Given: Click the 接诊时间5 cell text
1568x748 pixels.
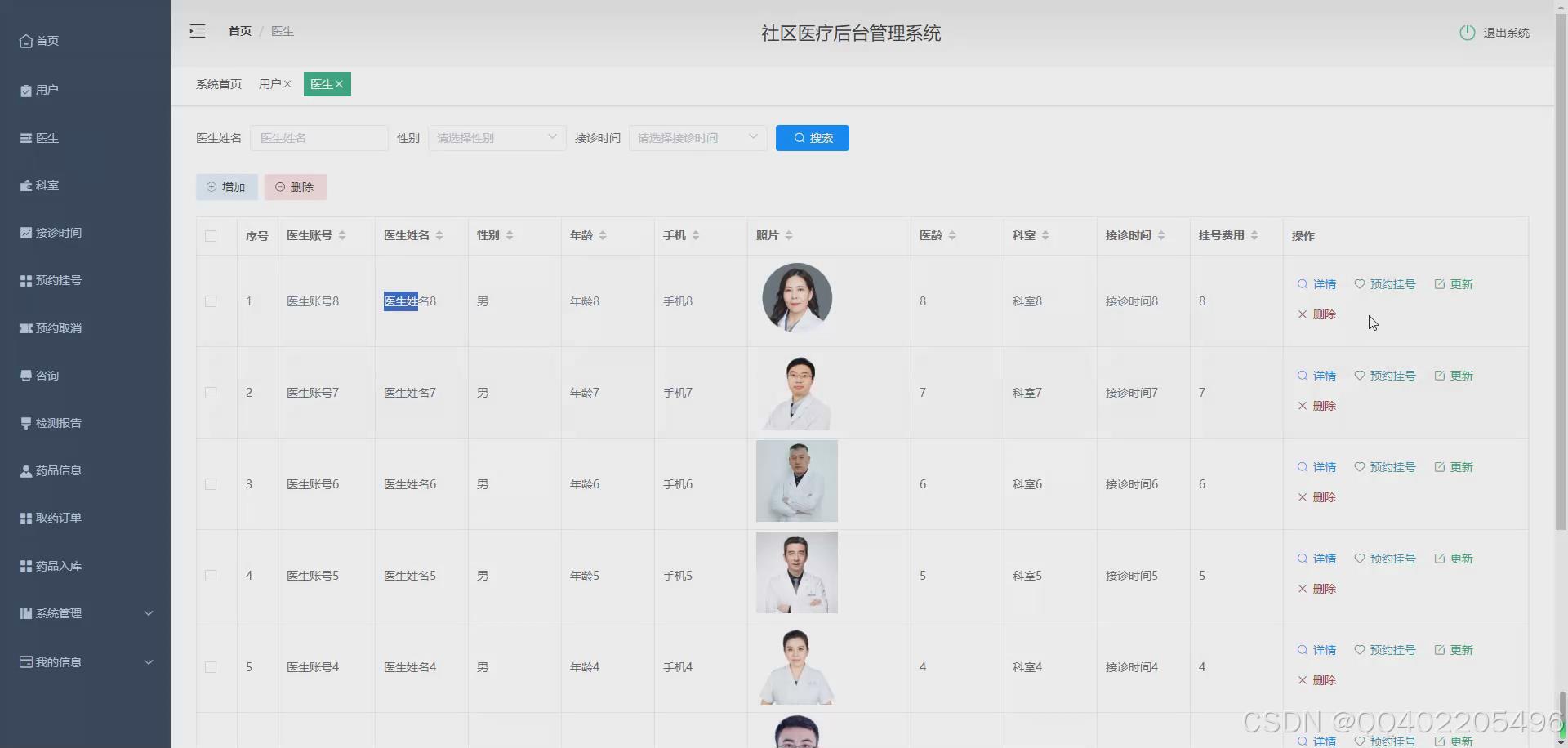Looking at the screenshot, I should [x=1132, y=576].
